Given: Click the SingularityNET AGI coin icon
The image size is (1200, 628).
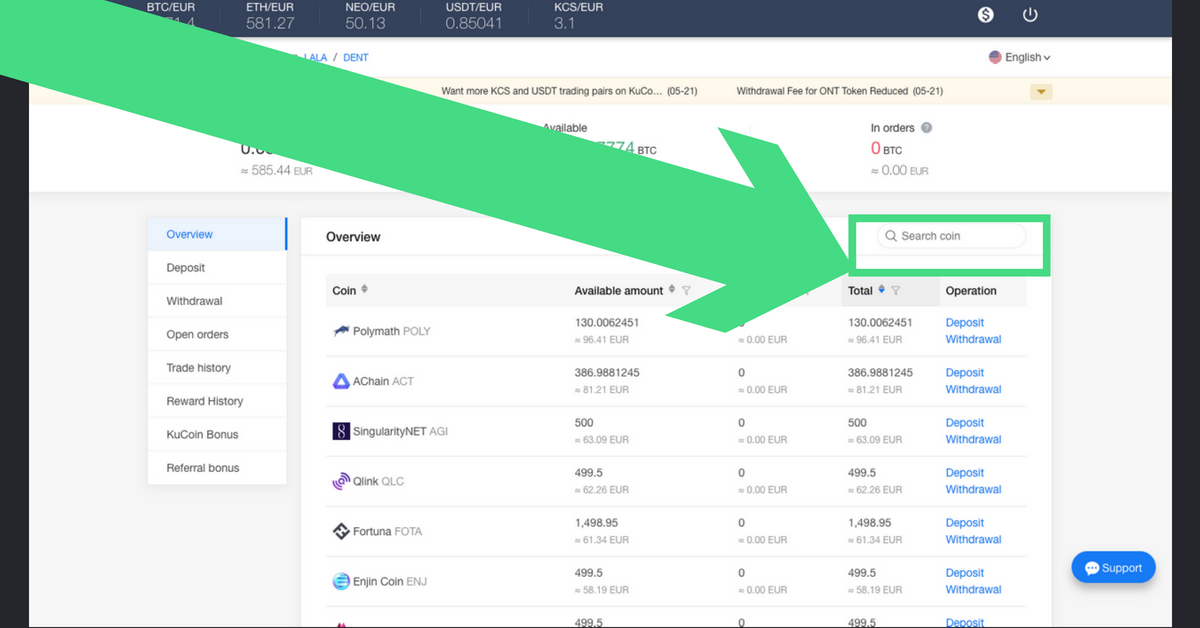Looking at the screenshot, I should pyautogui.click(x=341, y=432).
